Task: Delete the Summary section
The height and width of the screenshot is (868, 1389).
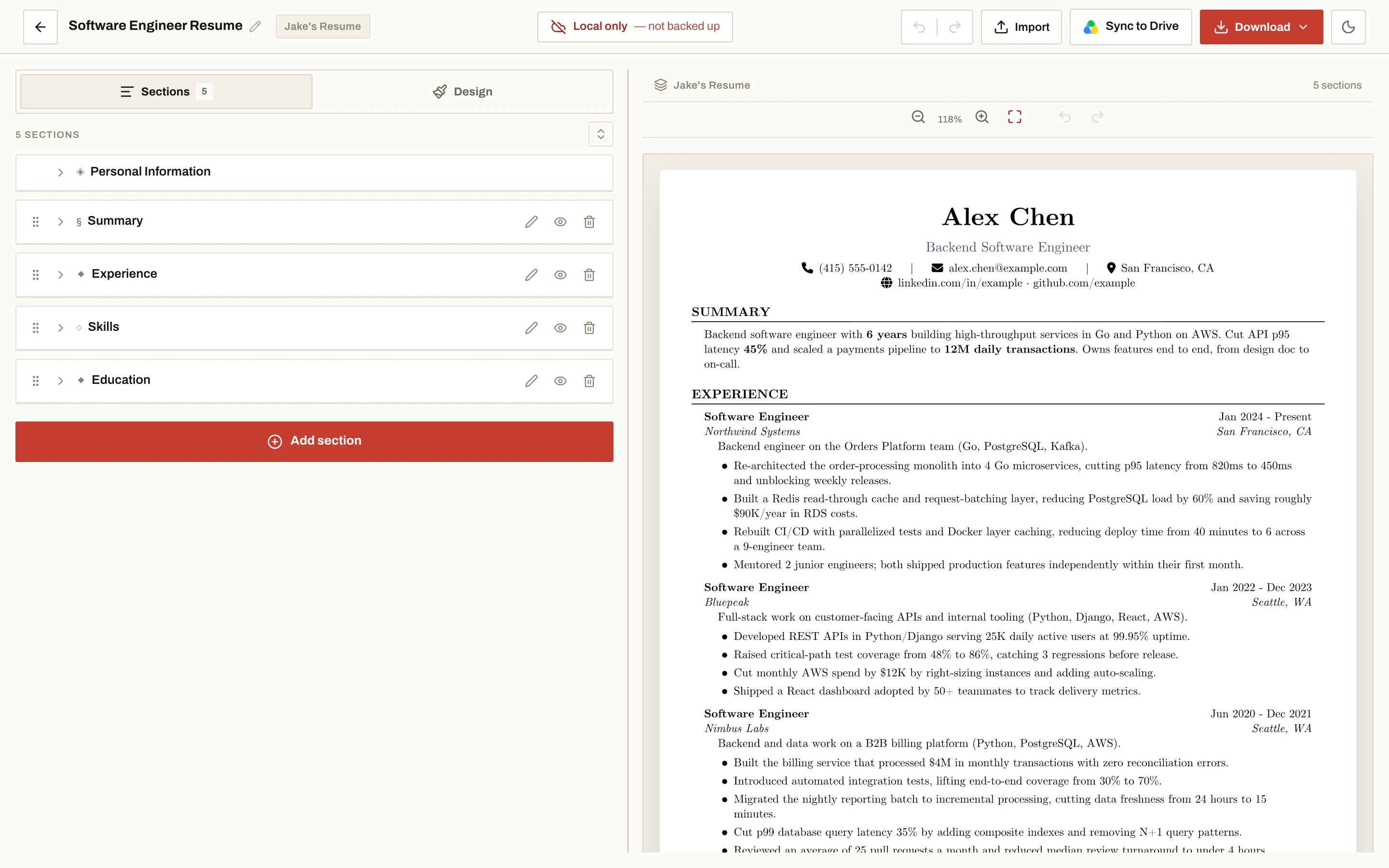Action: point(589,222)
